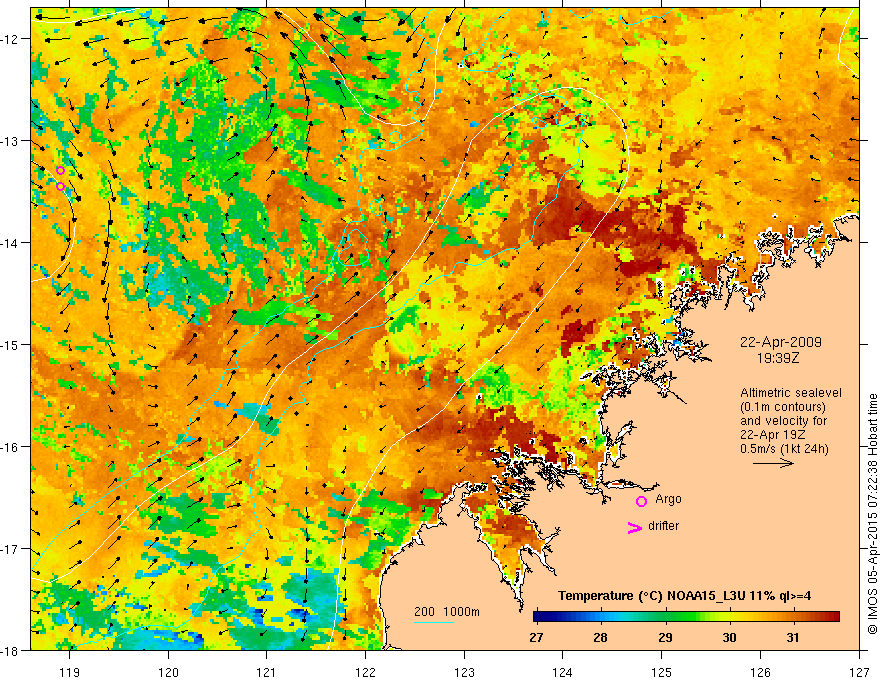880x680 pixels.
Task: Select the 'drifter' legend label
Action: [x=663, y=526]
